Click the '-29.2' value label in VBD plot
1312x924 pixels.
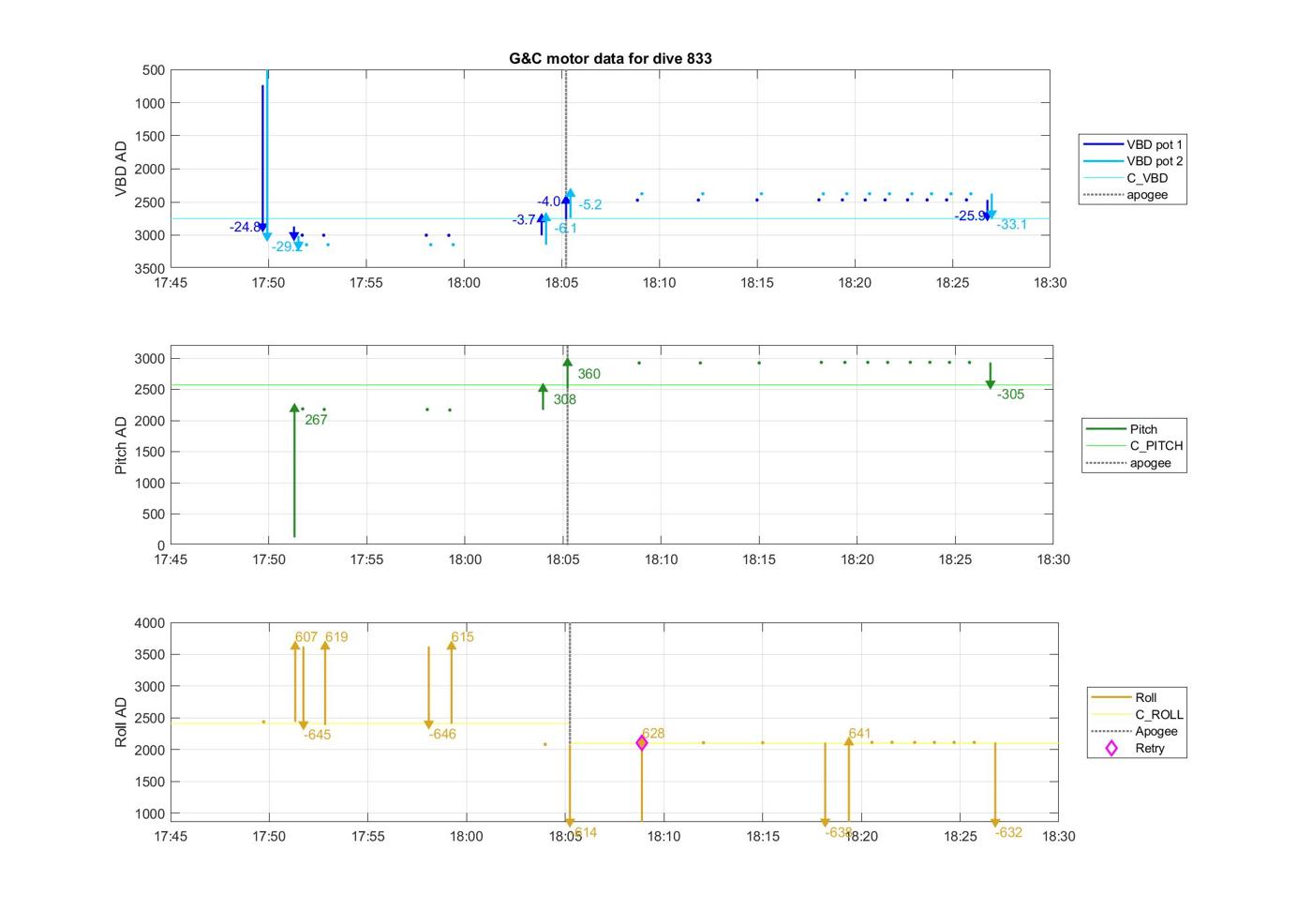[287, 246]
